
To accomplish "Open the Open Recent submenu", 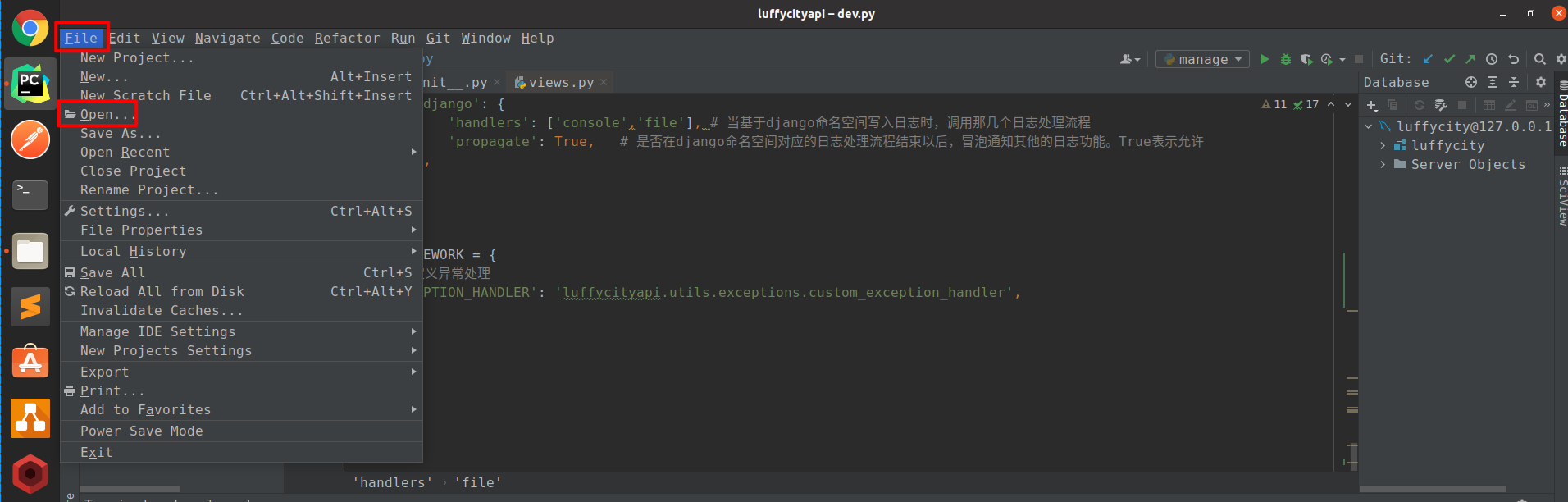I will (241, 153).
